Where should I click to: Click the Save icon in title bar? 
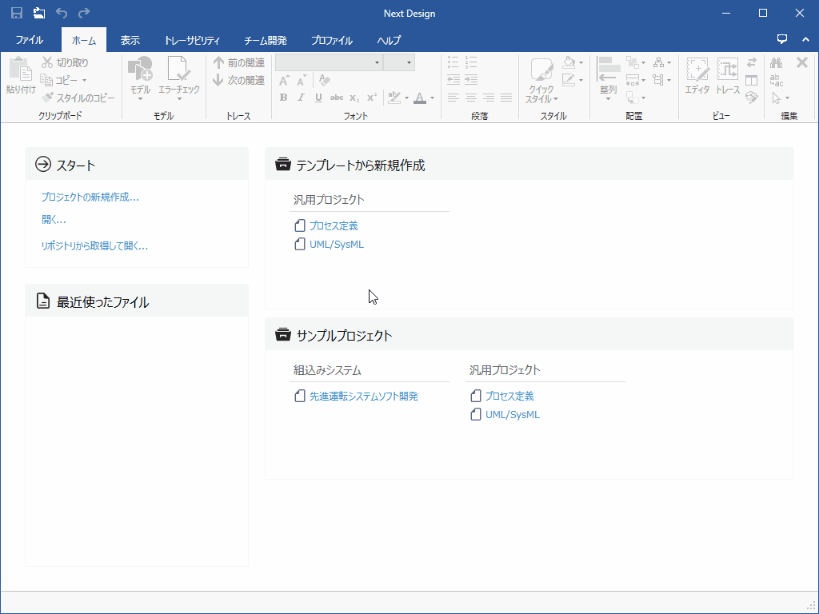[17, 13]
